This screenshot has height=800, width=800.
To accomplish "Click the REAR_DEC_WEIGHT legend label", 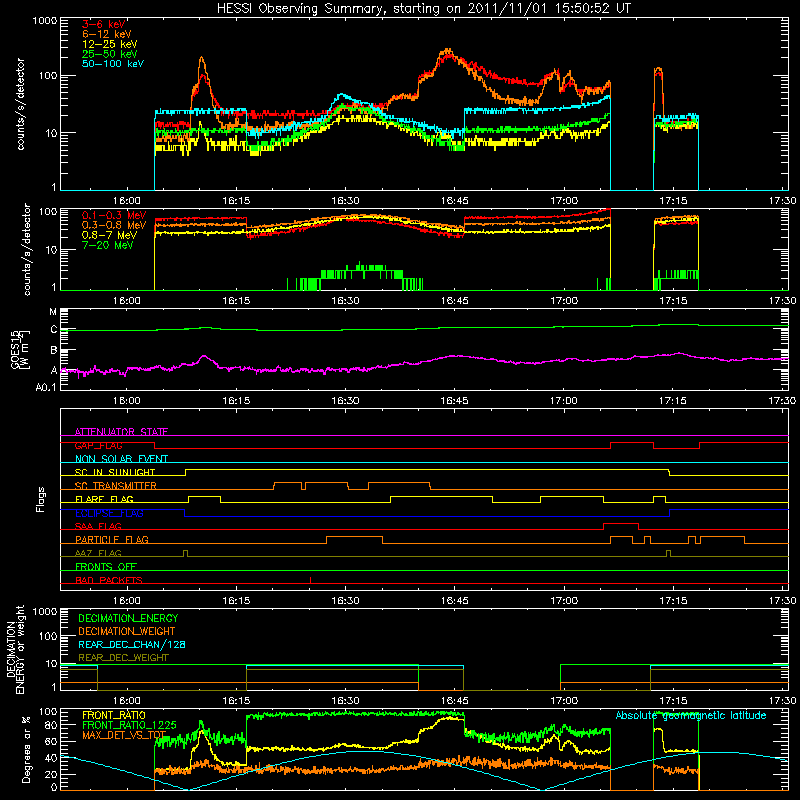I will point(123,658).
